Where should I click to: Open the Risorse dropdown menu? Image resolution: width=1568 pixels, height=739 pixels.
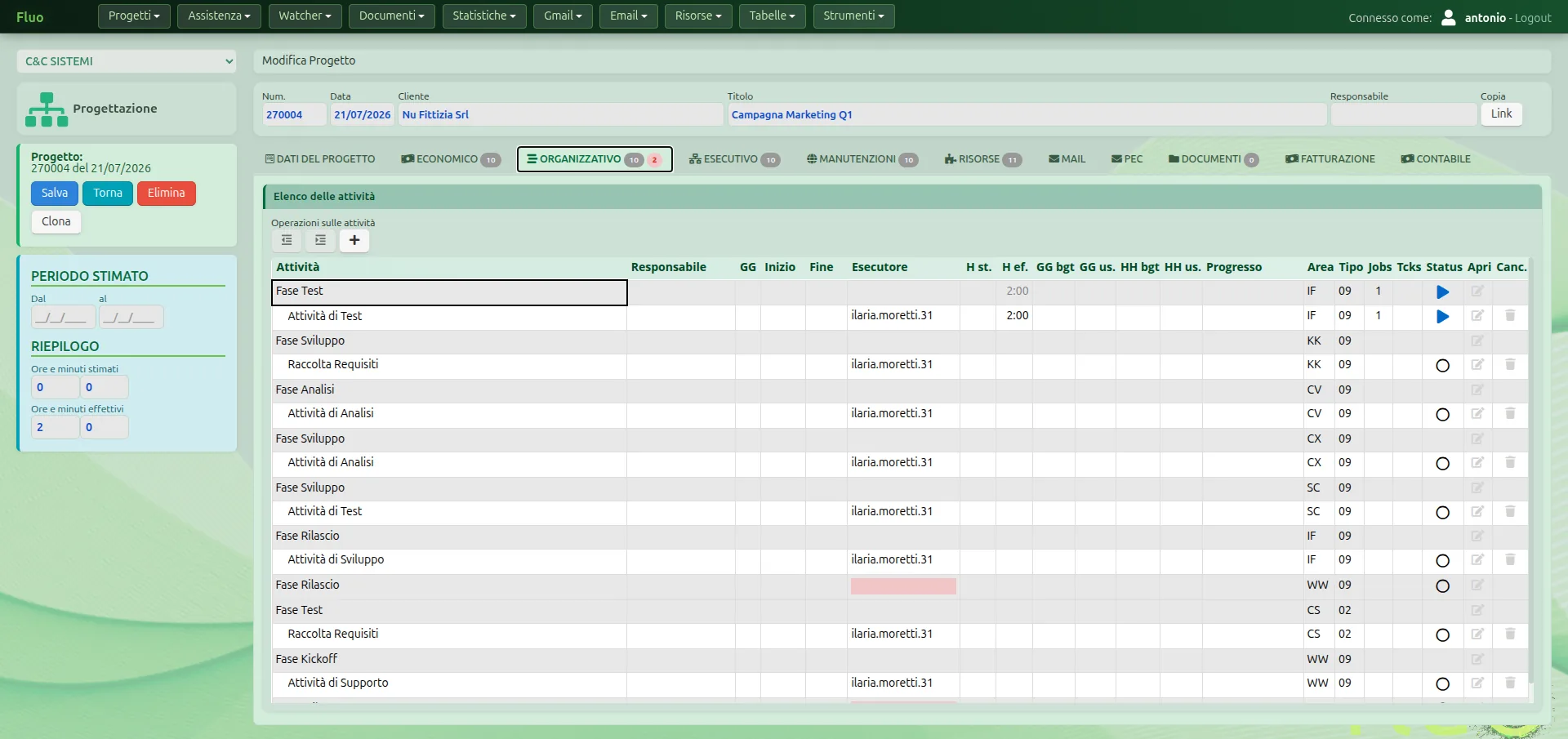click(698, 16)
